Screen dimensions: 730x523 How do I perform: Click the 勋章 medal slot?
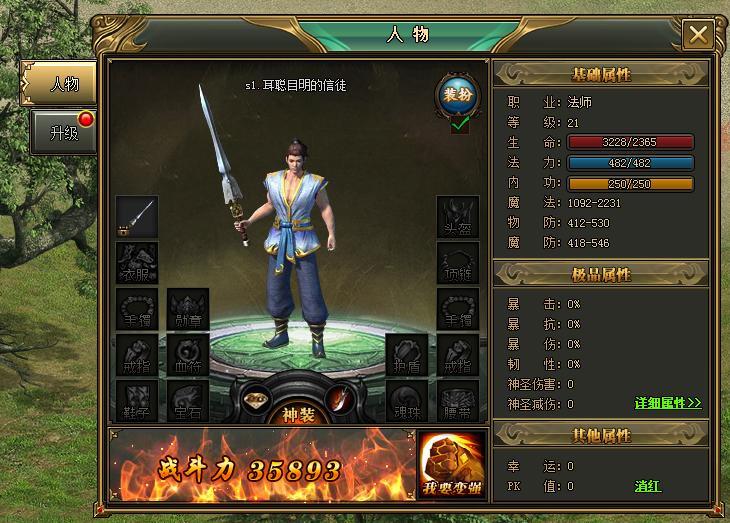tap(188, 309)
